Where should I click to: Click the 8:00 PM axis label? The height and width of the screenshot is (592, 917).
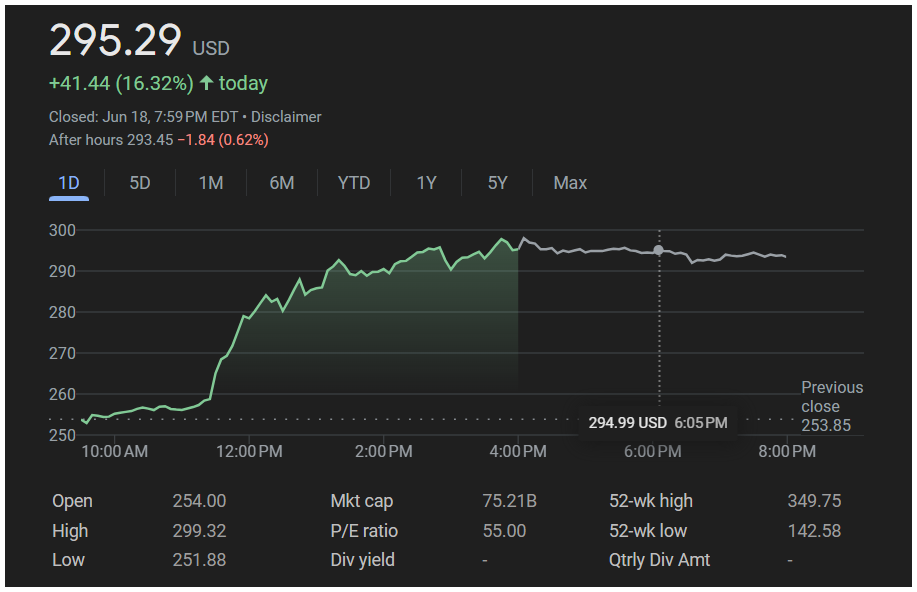point(787,452)
